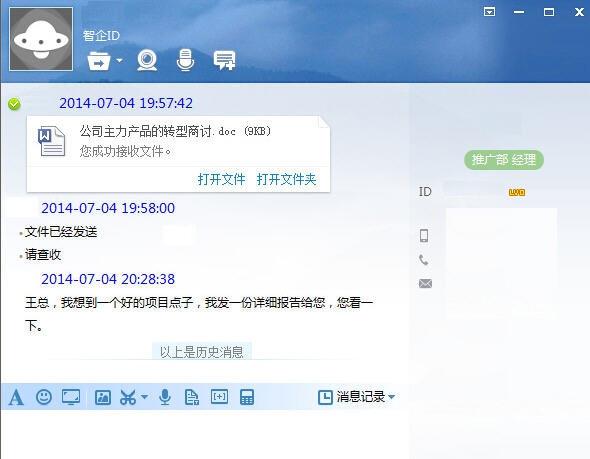Insert a picture with image icon

point(103,397)
